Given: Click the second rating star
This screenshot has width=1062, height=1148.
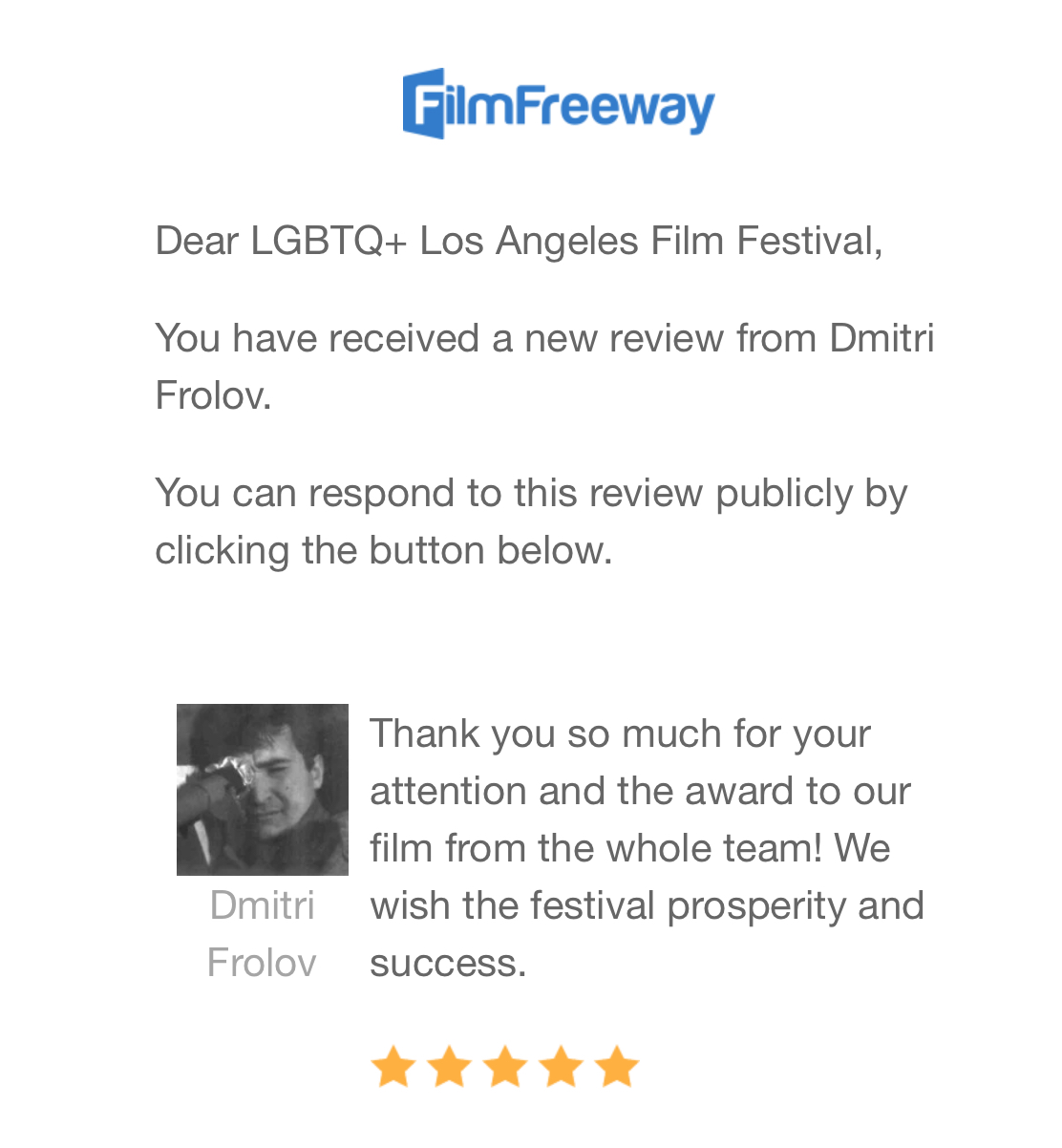Looking at the screenshot, I should coord(448,1067).
